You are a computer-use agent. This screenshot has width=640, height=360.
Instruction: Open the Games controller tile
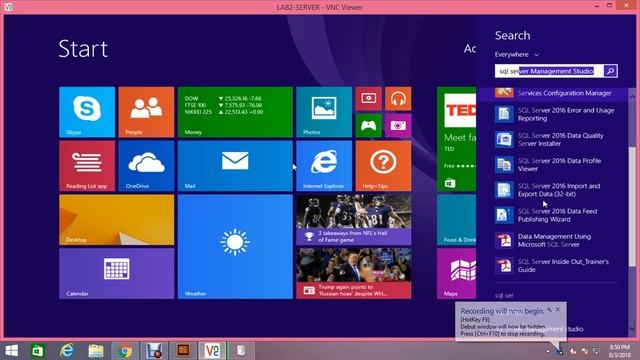pyautogui.click(x=369, y=125)
